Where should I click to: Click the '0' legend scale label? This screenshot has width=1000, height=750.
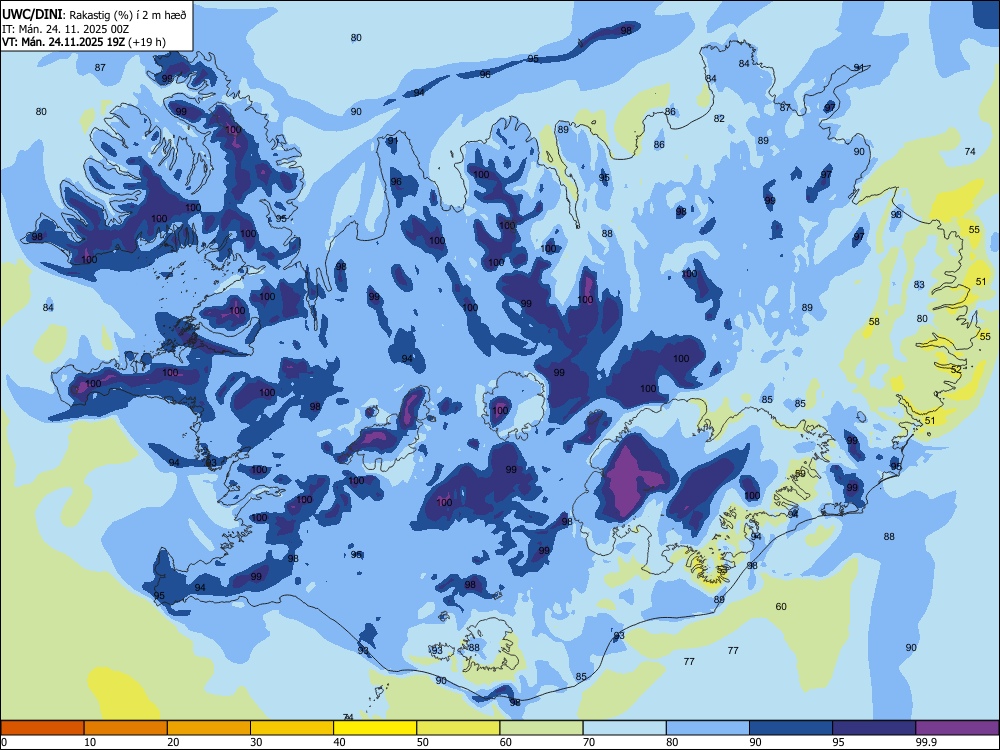pyautogui.click(x=4, y=742)
